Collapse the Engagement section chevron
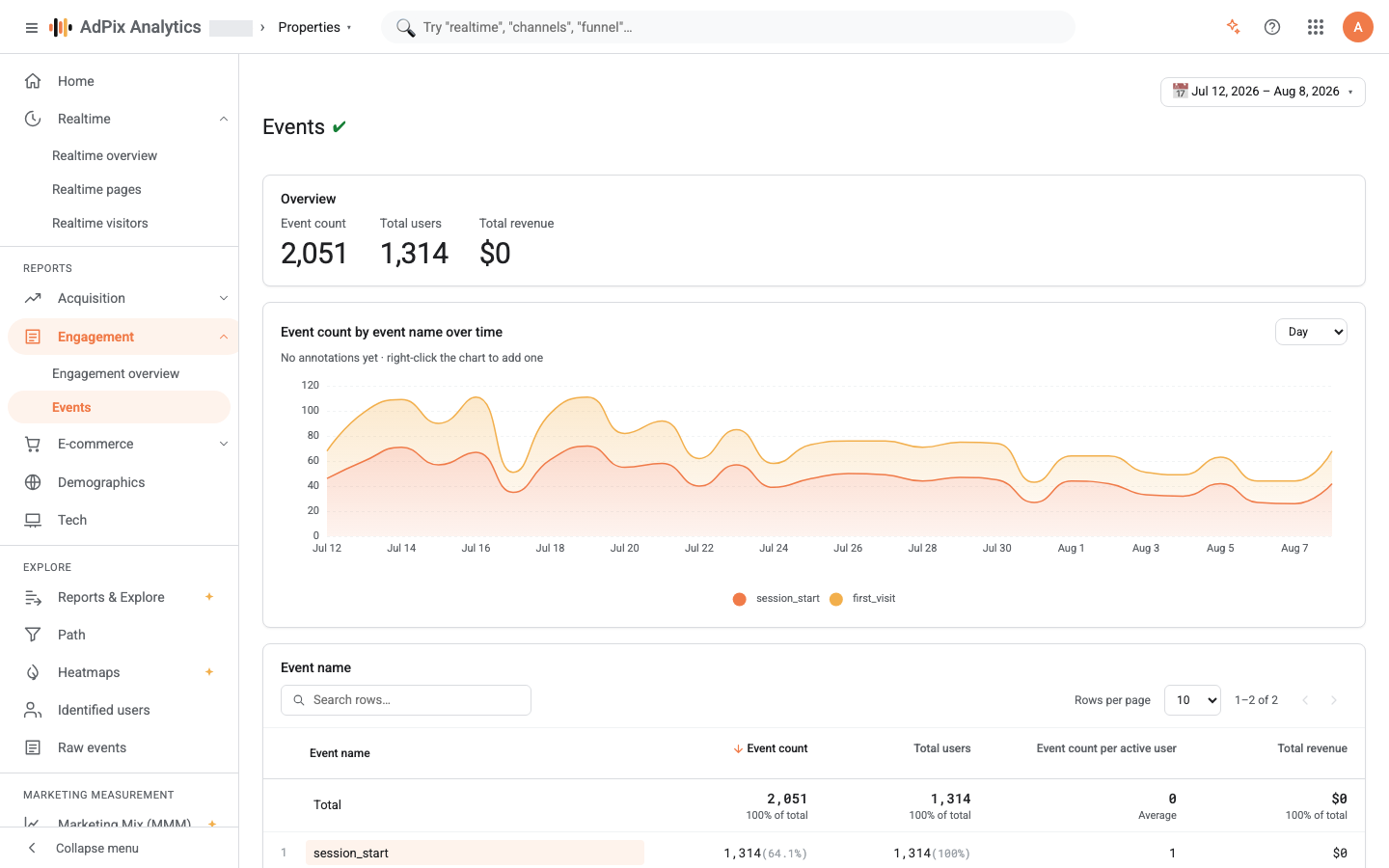Image resolution: width=1389 pixels, height=868 pixels. coord(224,337)
